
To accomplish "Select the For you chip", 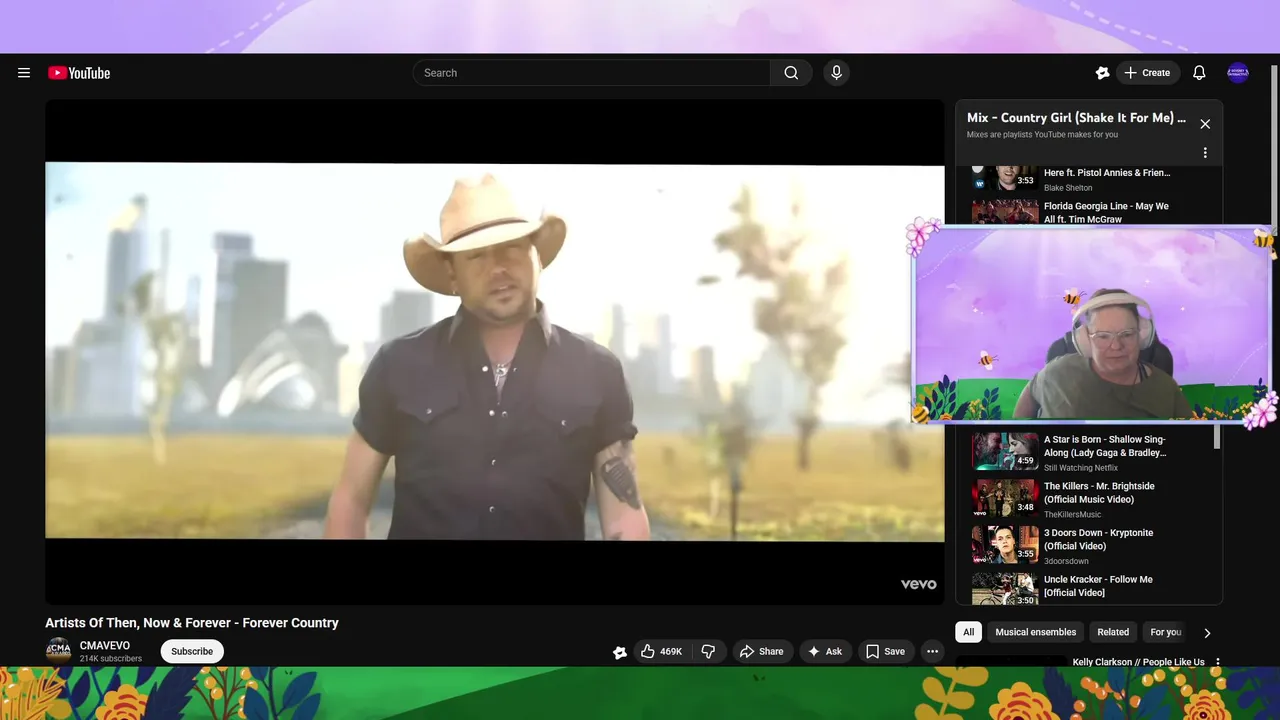I will pos(1165,632).
